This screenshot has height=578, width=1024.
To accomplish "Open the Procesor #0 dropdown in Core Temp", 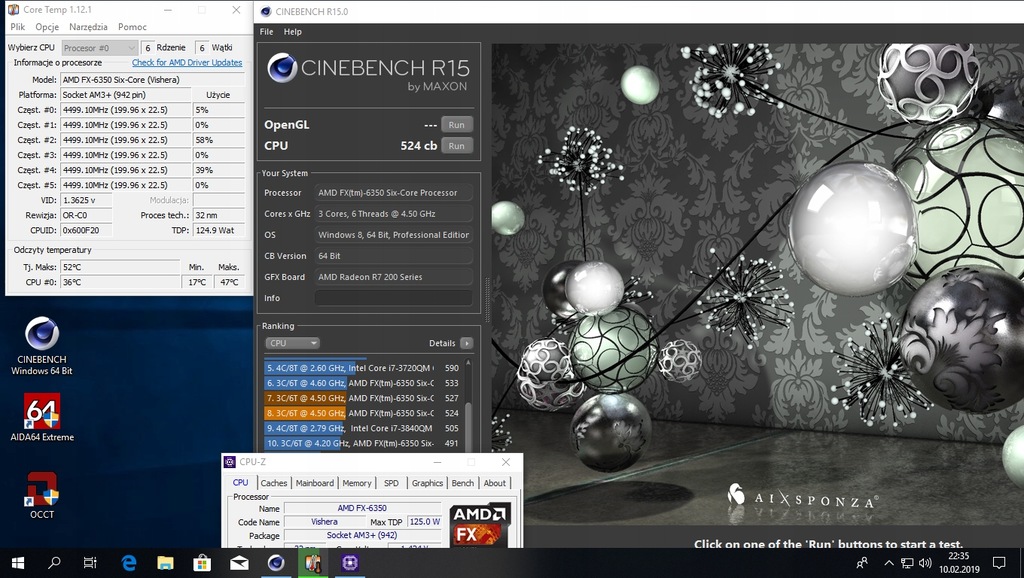I will (99, 48).
